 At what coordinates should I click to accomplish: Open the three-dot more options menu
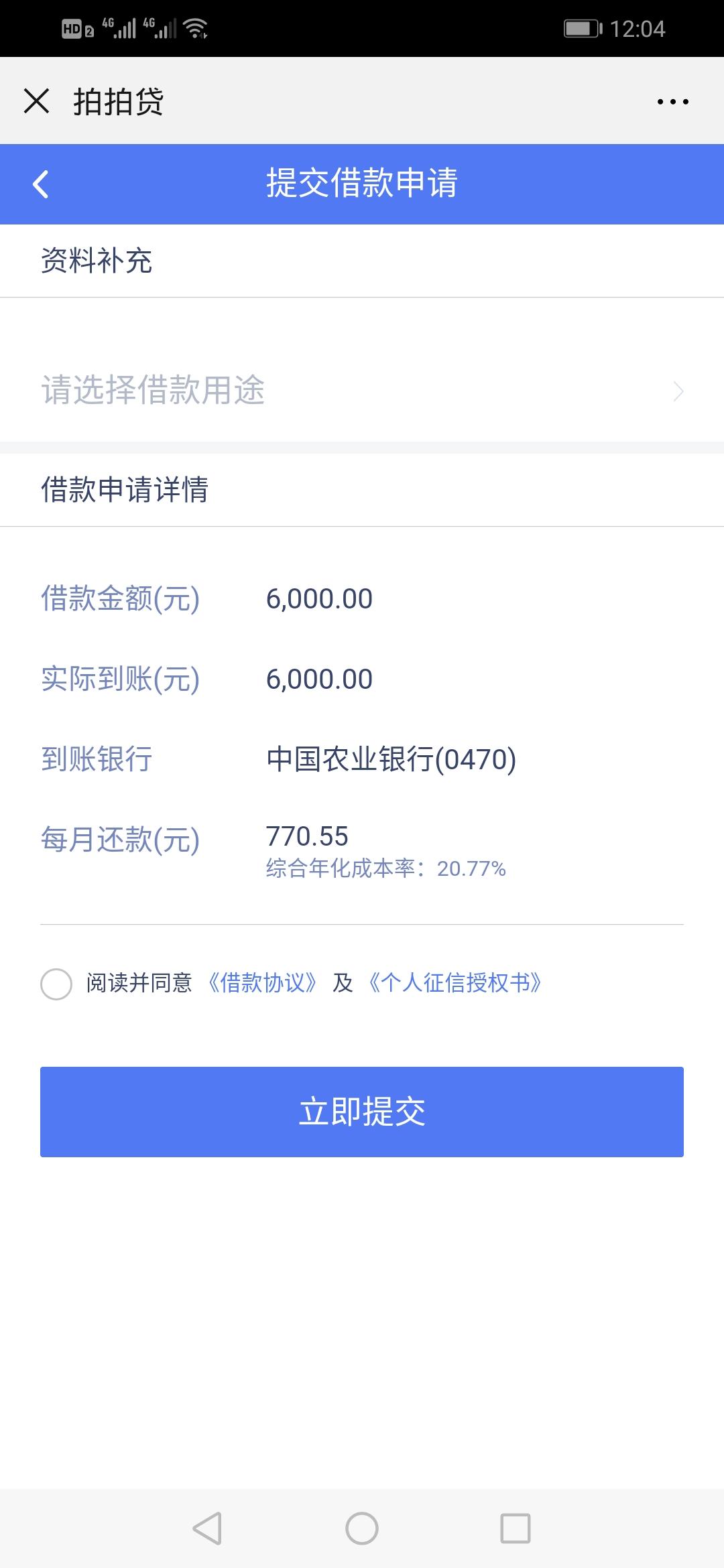[x=672, y=102]
